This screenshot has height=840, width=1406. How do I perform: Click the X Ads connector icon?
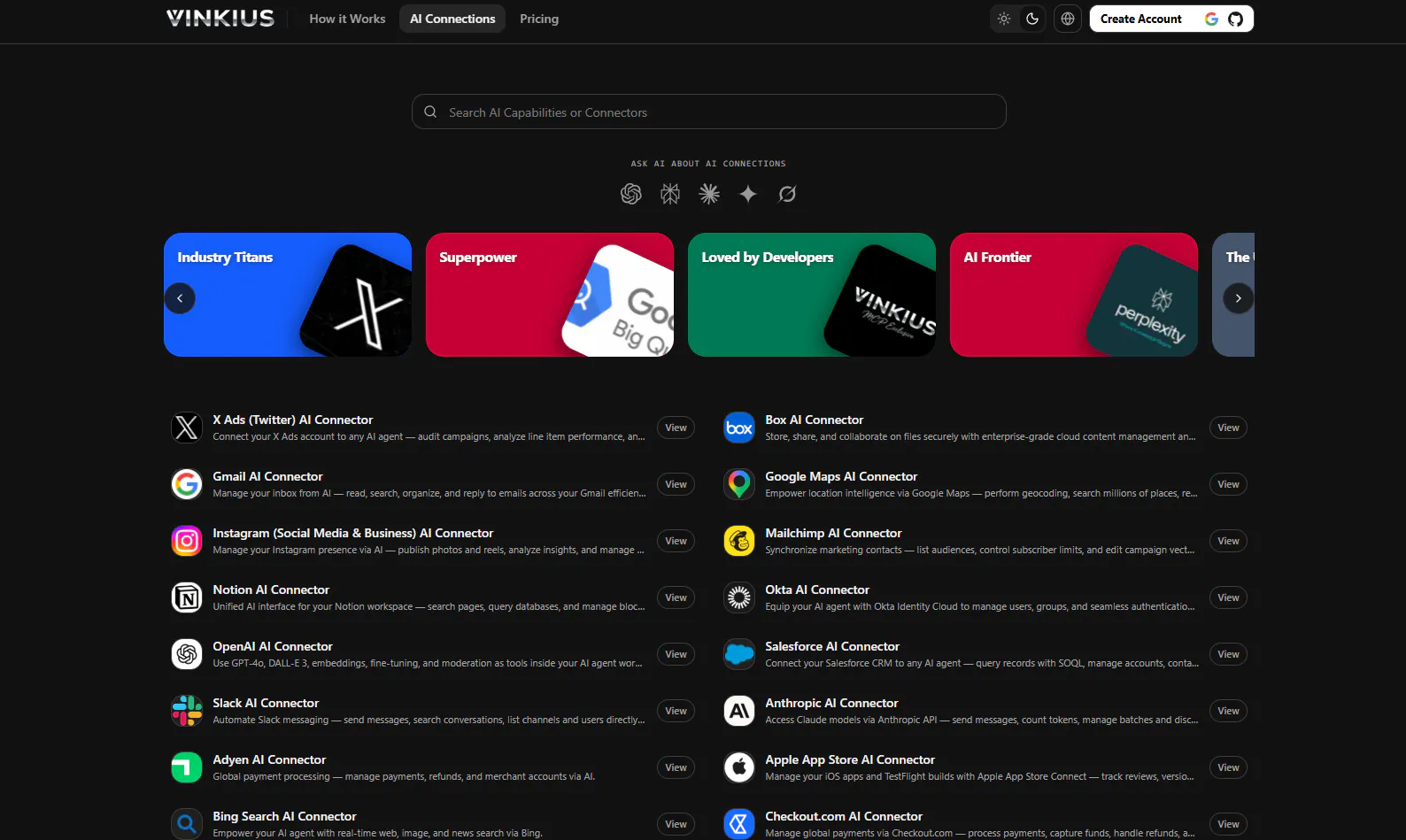coord(187,428)
